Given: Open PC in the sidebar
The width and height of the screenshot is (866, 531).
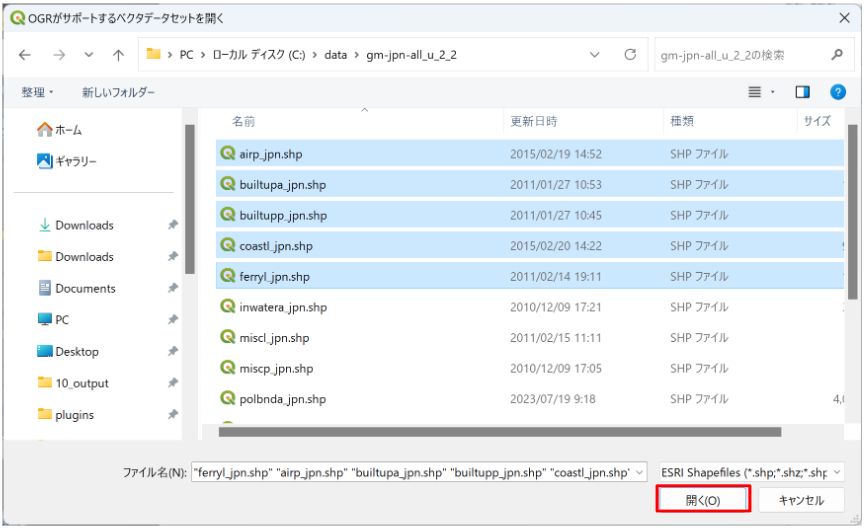Looking at the screenshot, I should tap(54, 320).
